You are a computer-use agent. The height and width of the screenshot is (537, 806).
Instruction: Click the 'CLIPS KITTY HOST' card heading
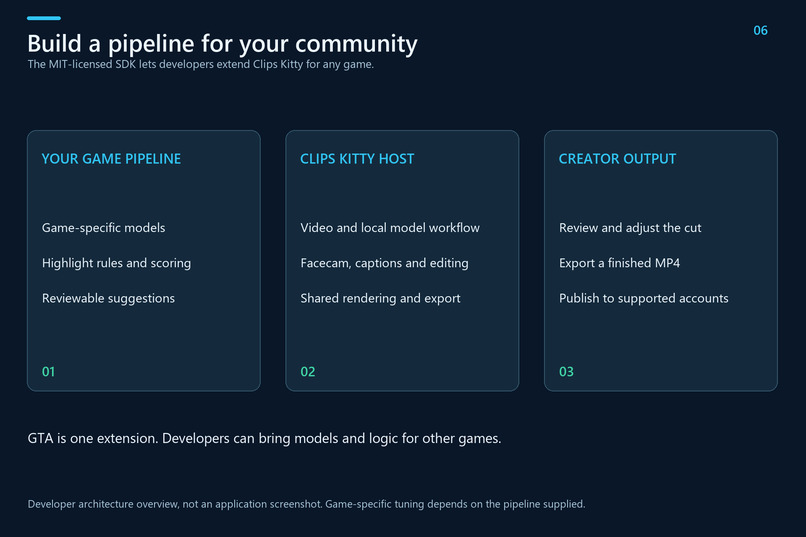[x=357, y=159]
